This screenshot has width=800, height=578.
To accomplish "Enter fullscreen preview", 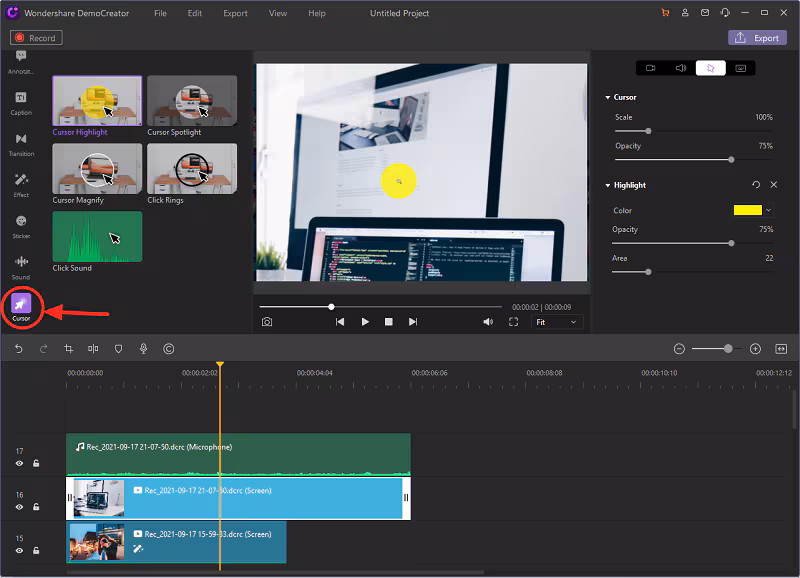I will pyautogui.click(x=514, y=322).
